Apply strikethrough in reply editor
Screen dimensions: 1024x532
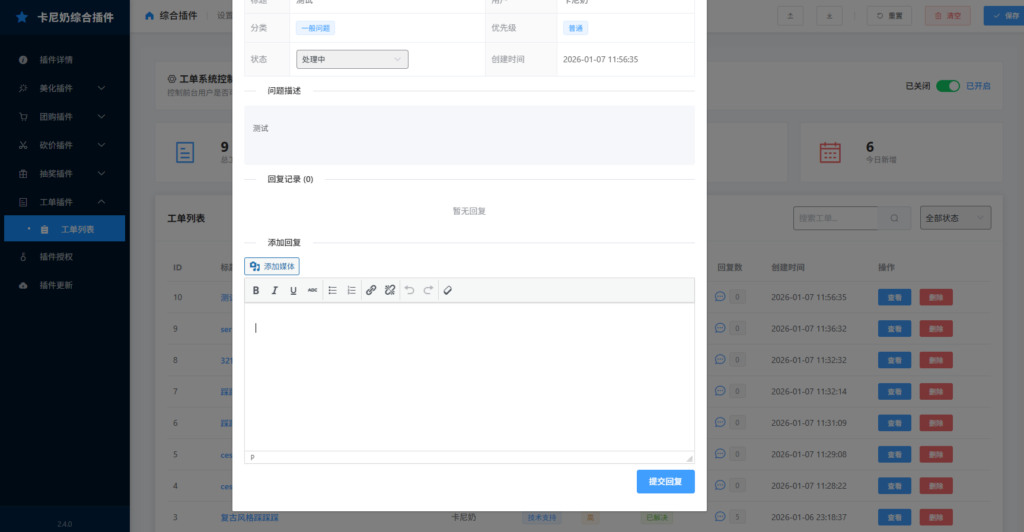312,290
